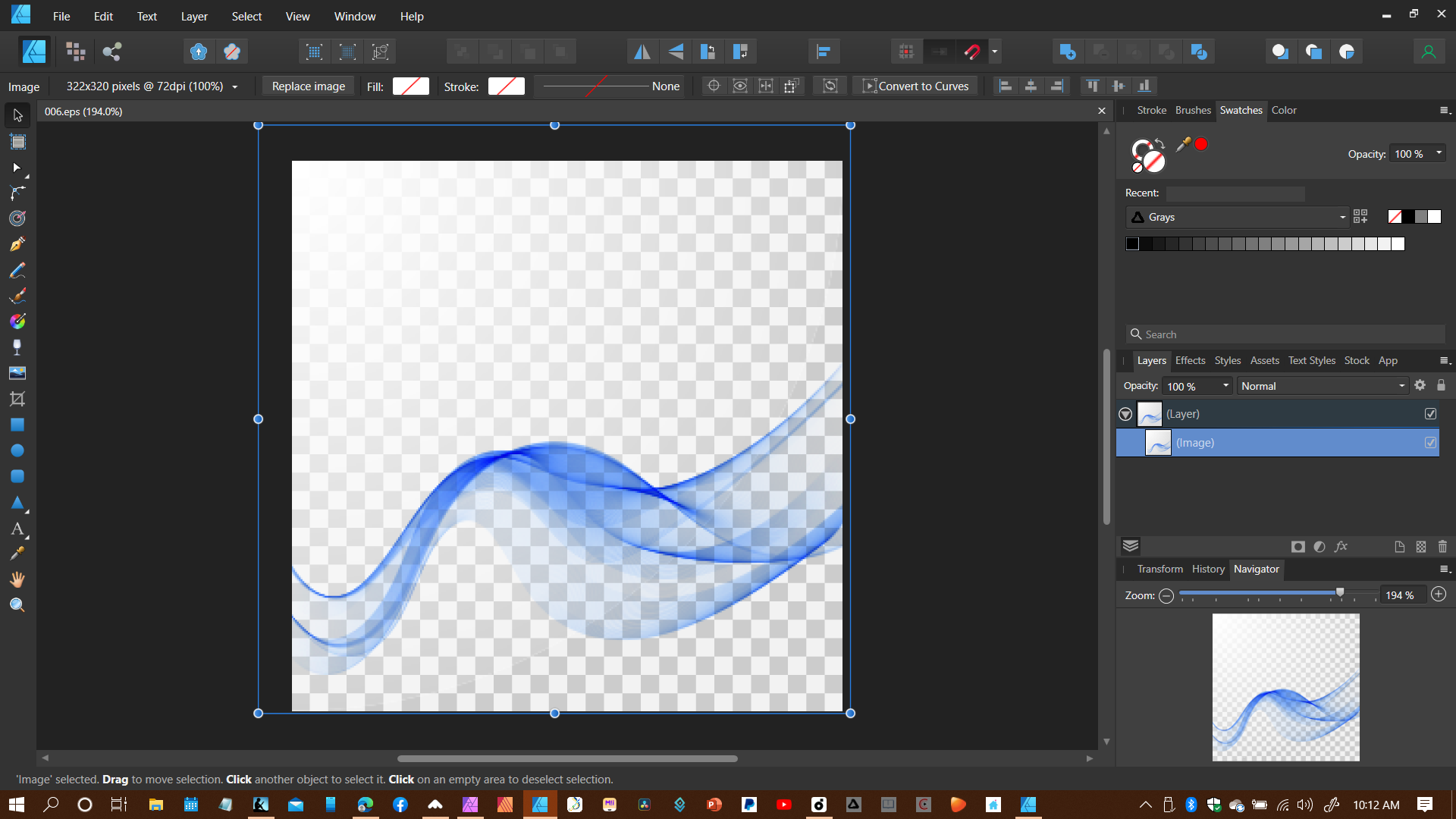Click the Convert to Curves button
Screen dimensions: 1456x819
915,86
